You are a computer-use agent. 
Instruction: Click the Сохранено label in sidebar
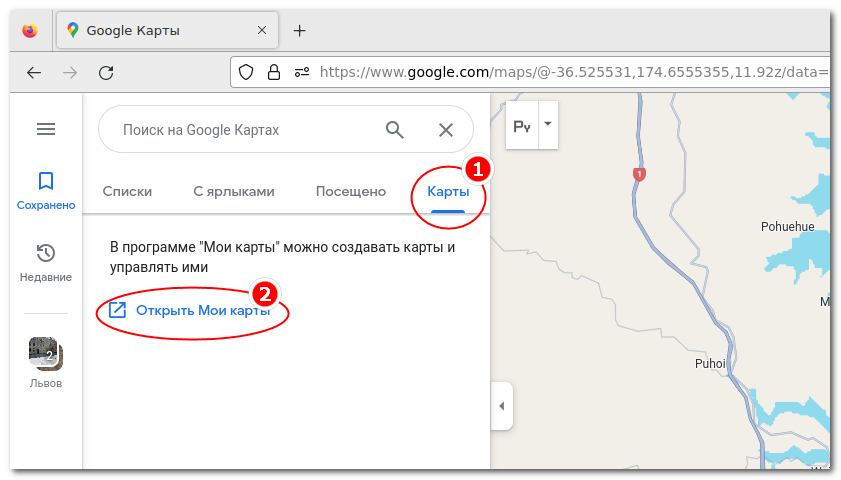46,205
